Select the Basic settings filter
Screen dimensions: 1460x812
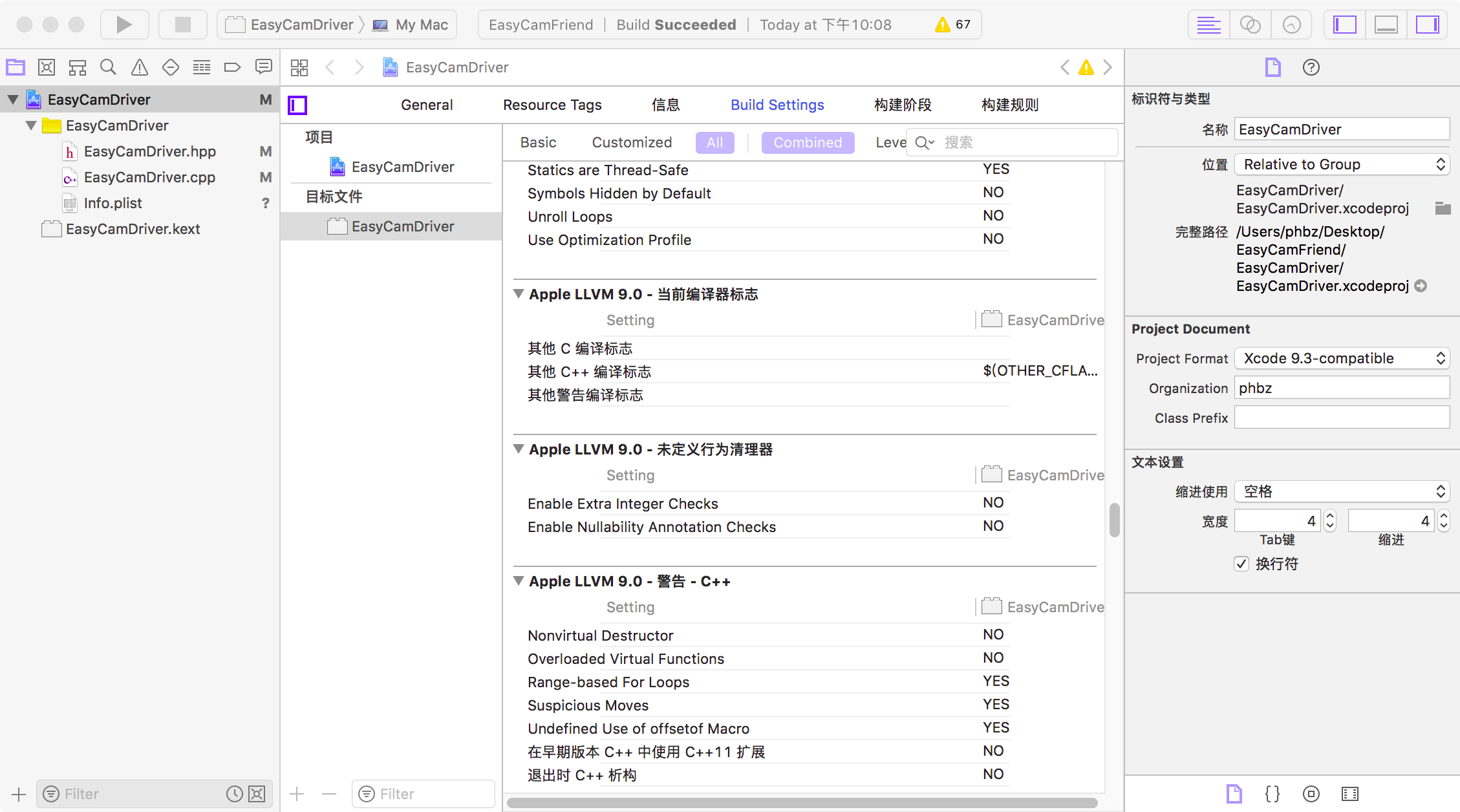click(x=538, y=142)
